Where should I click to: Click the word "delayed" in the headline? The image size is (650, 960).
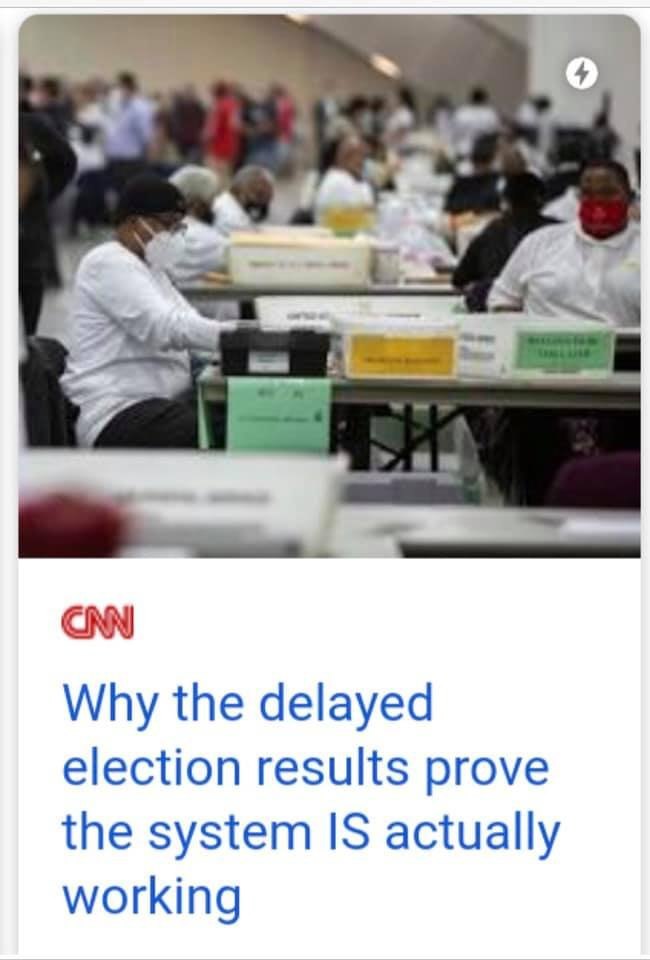(x=346, y=705)
